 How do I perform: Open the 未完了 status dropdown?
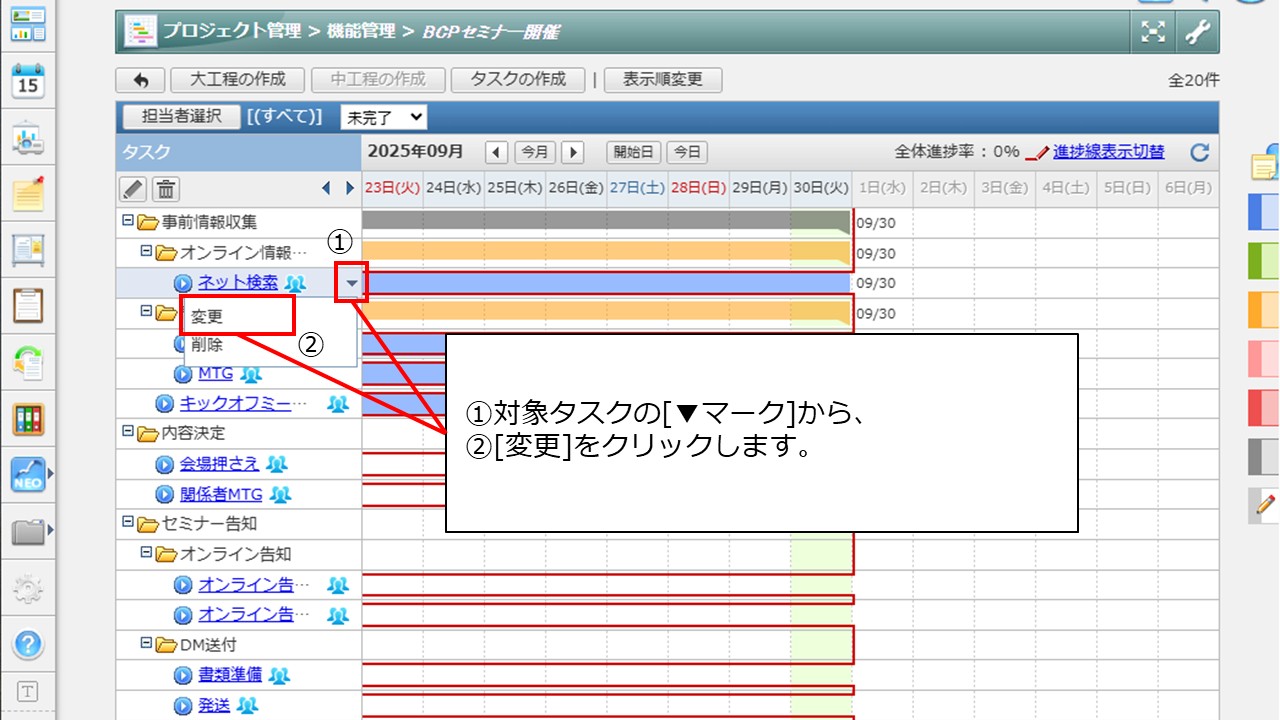[383, 117]
